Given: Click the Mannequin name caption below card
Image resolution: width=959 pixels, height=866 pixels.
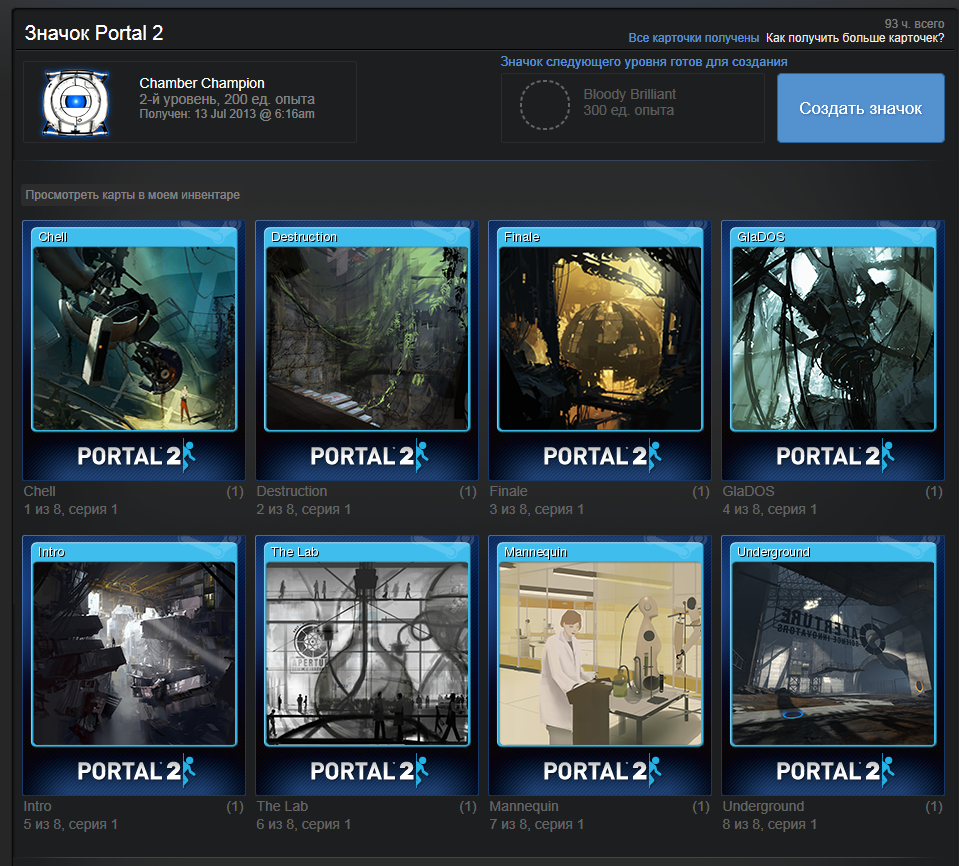Looking at the screenshot, I should pyautogui.click(x=524, y=806).
